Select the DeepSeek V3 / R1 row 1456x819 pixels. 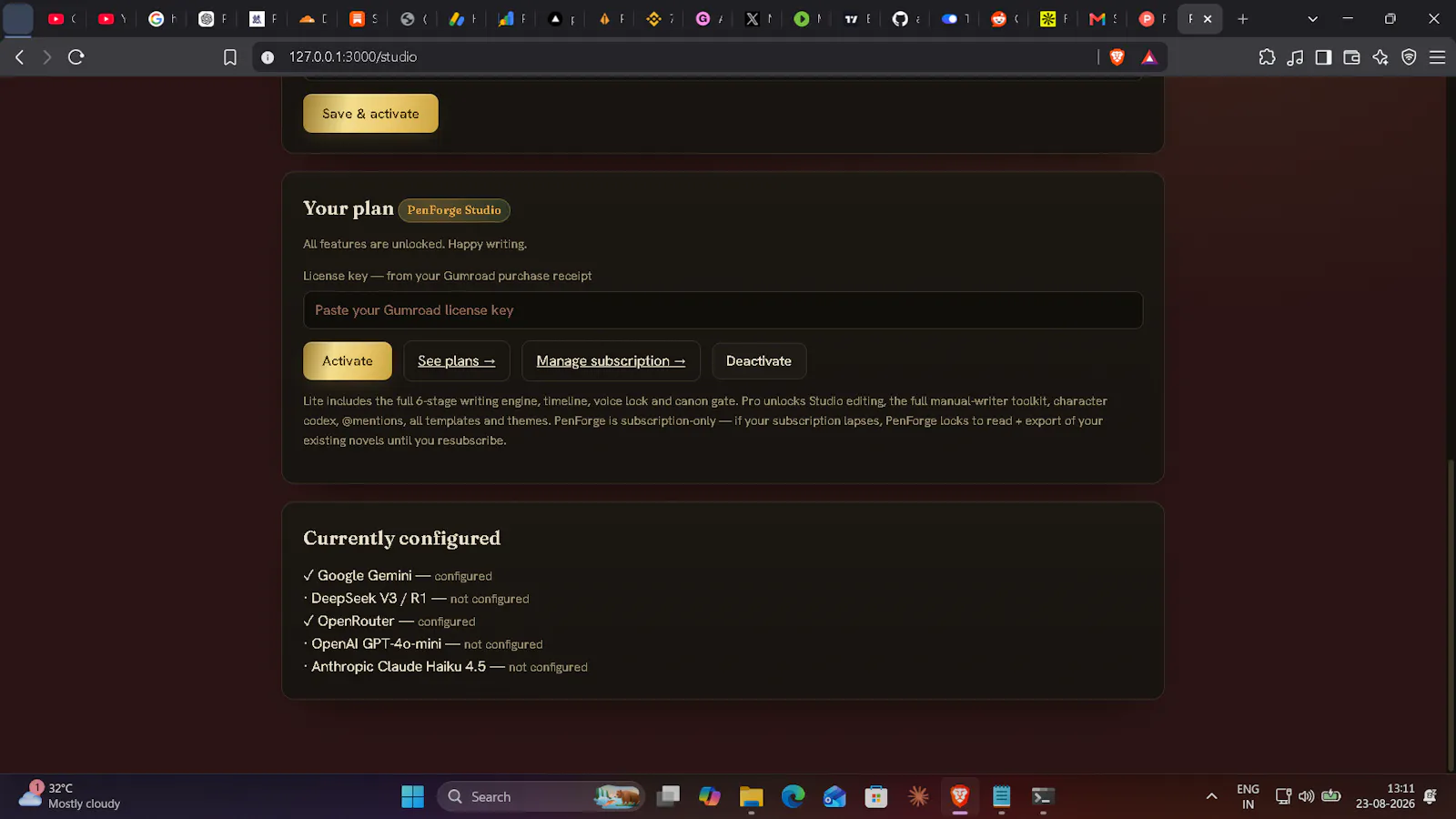click(416, 598)
